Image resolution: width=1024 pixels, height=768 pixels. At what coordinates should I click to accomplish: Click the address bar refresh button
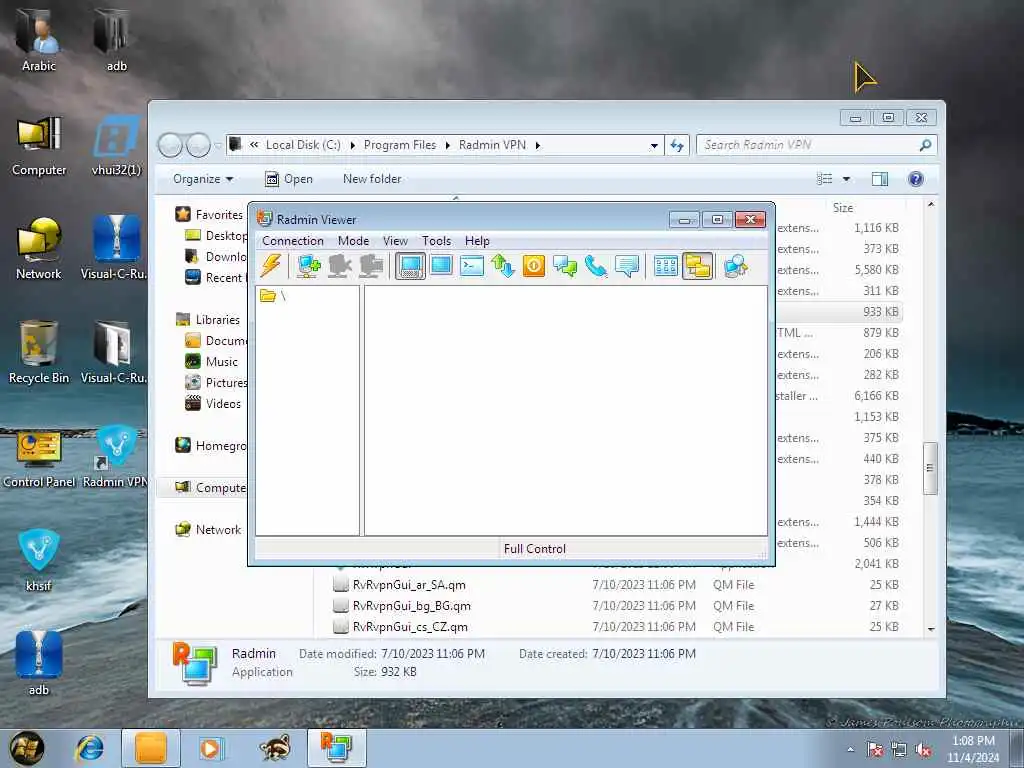[677, 145]
